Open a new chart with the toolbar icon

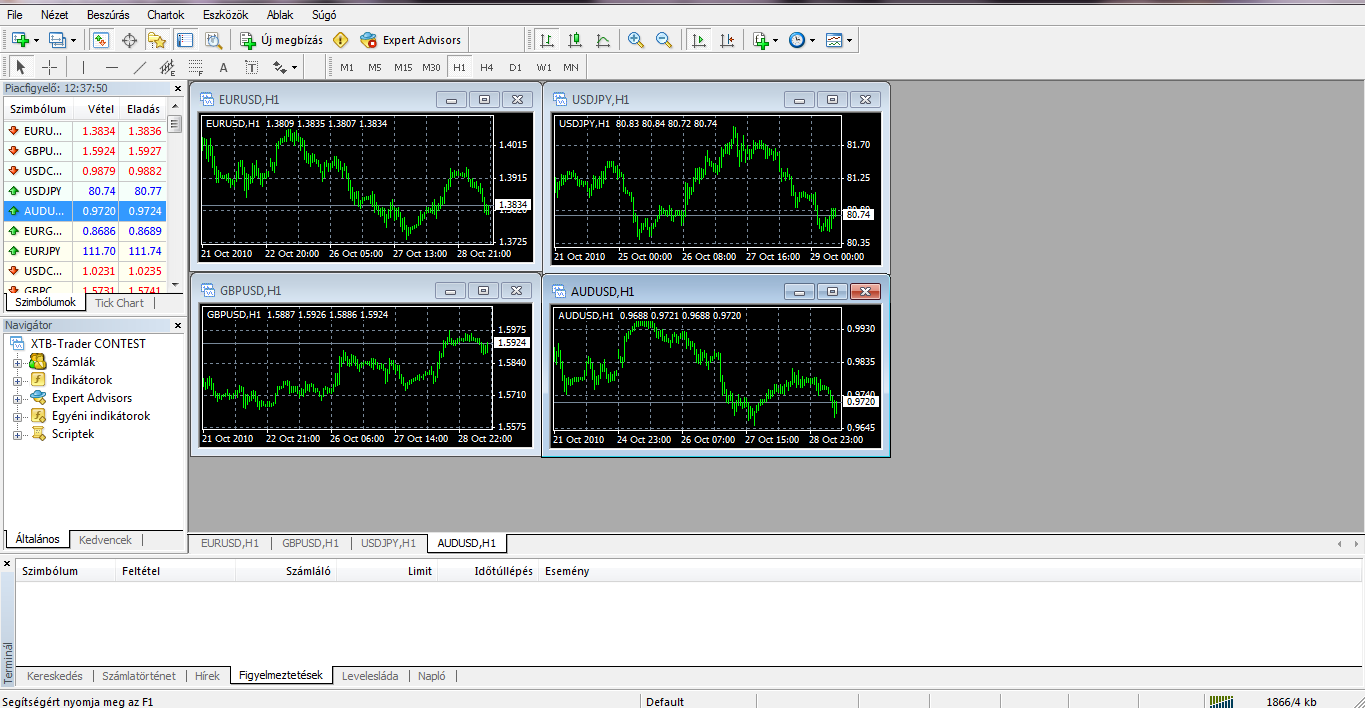coord(21,40)
